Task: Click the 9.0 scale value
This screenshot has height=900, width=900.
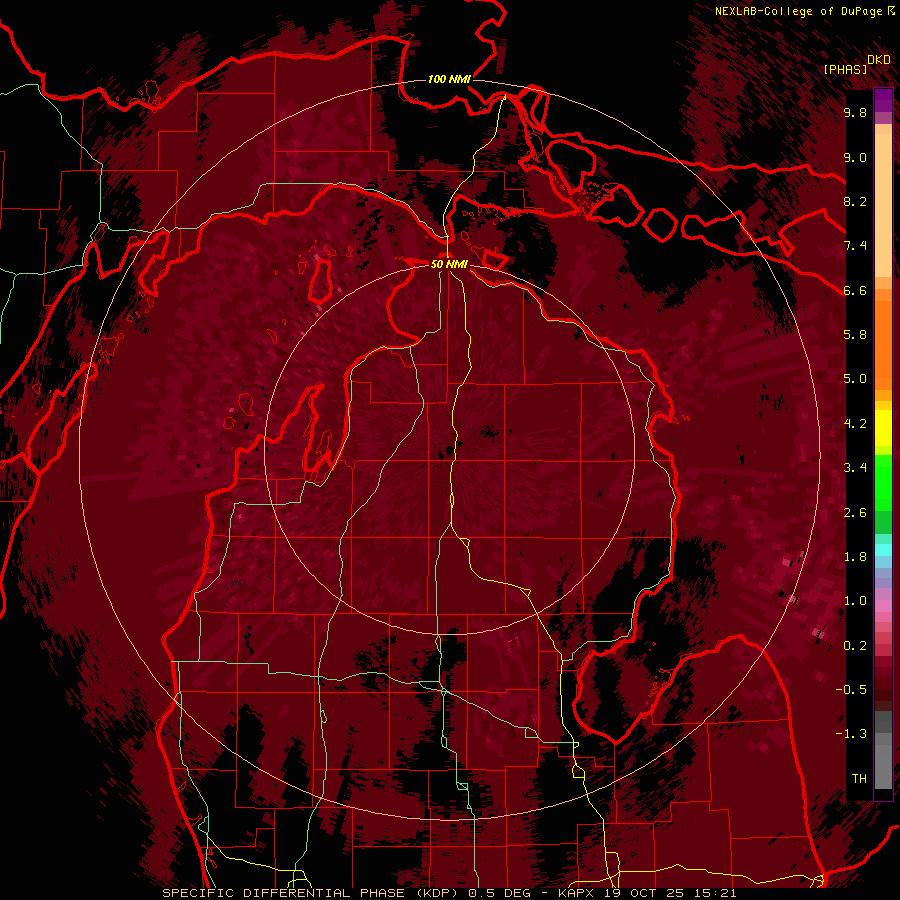Action: [x=855, y=157]
